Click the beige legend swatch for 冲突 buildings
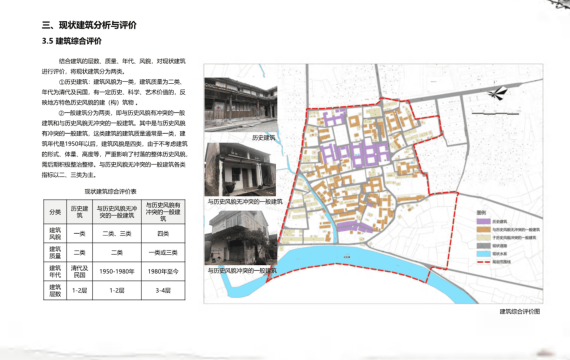 point(483,237)
